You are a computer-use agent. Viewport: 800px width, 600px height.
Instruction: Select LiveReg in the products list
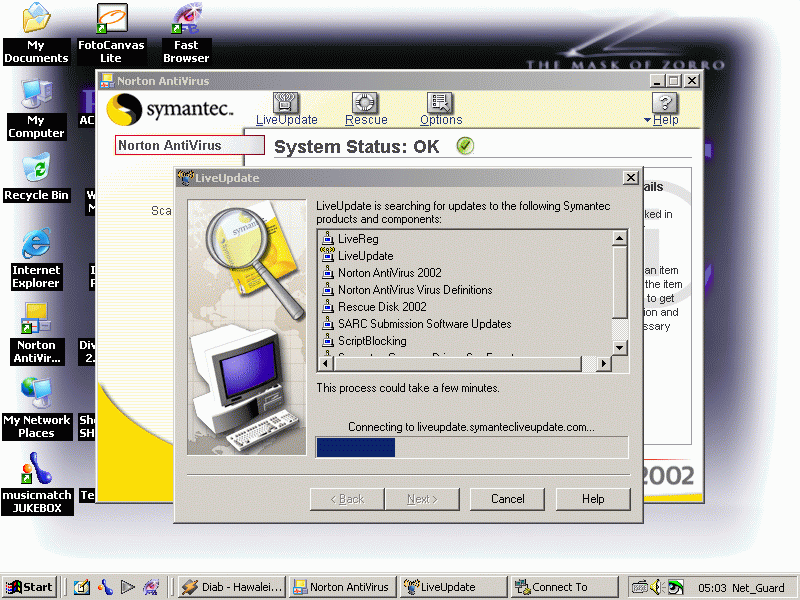(358, 239)
